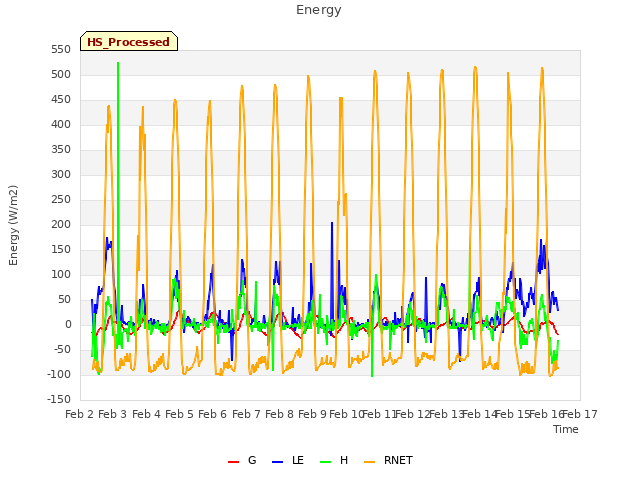
Task: Click the Energy (W/m2) y-axis title
Action: pos(13,225)
